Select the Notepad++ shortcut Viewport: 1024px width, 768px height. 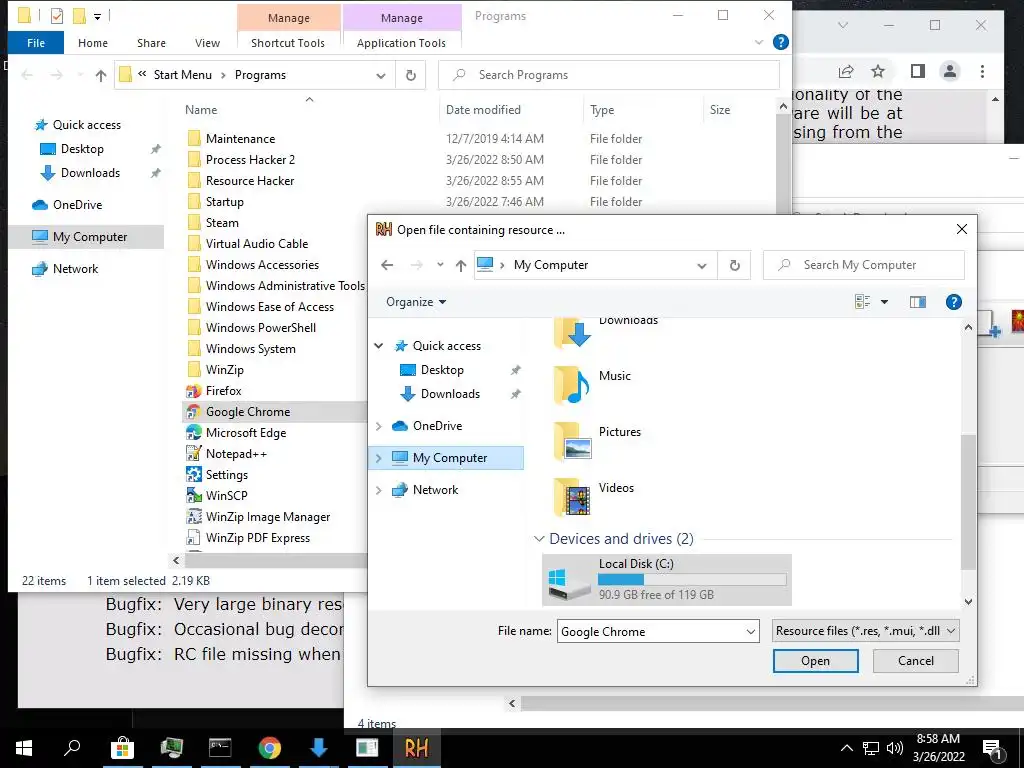236,454
